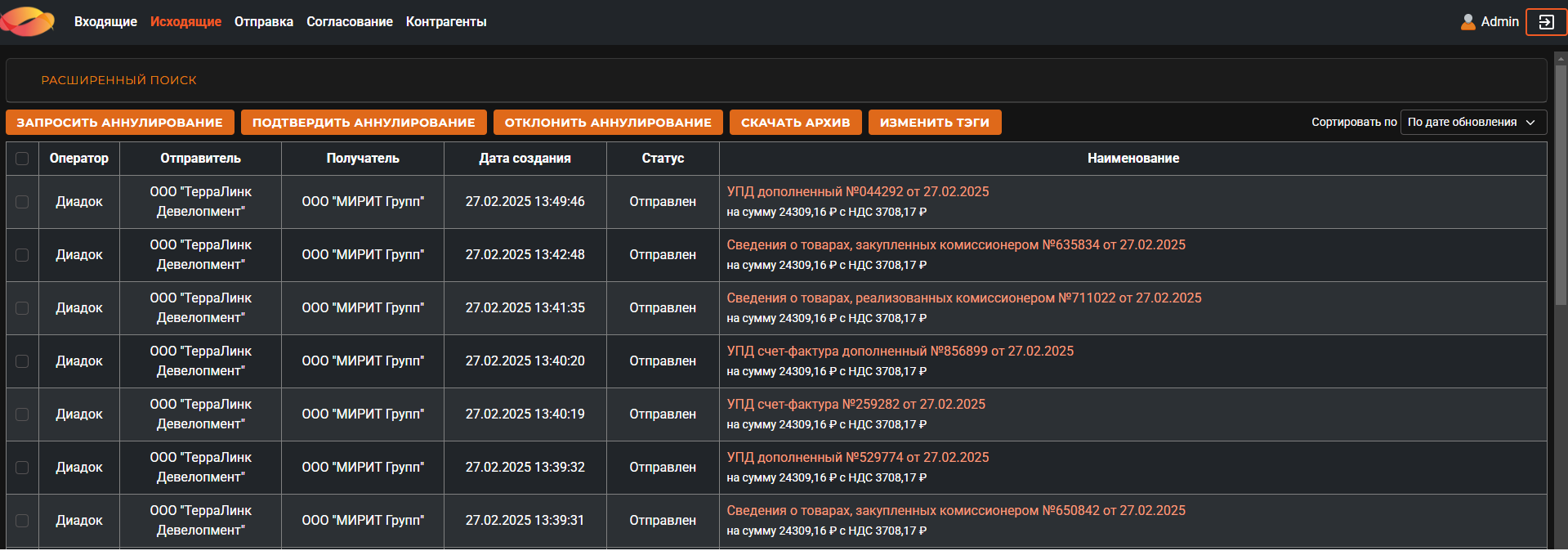Check the row created 27.02.2025 13:49:46
Image resolution: width=1568 pixels, height=551 pixels.
click(x=22, y=202)
